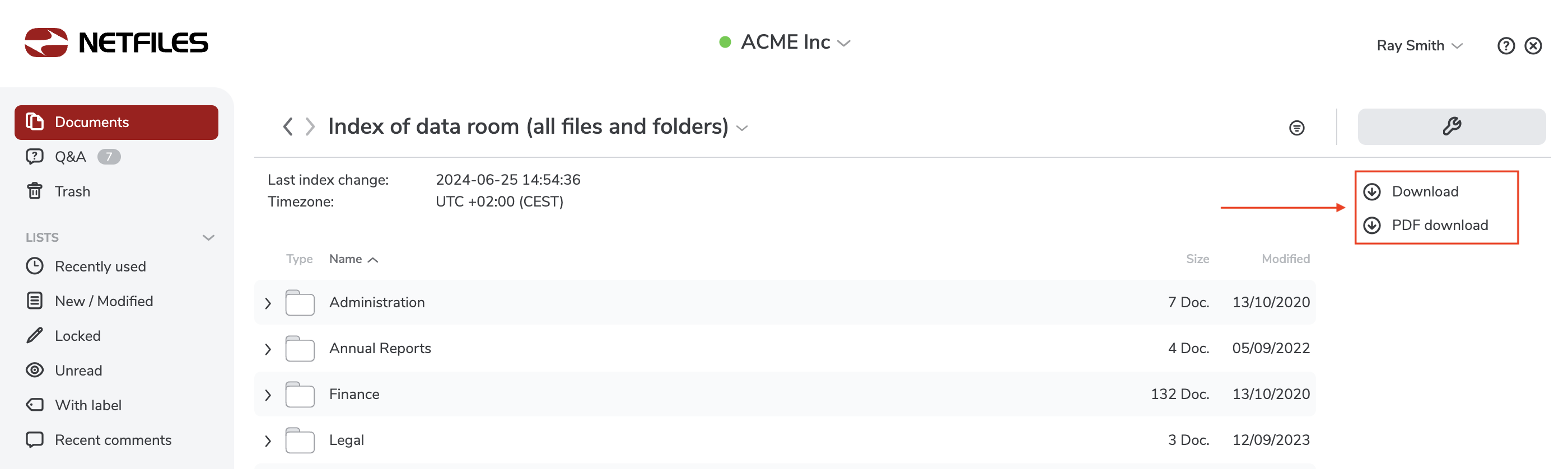Navigate forward with the right arrow

click(310, 126)
